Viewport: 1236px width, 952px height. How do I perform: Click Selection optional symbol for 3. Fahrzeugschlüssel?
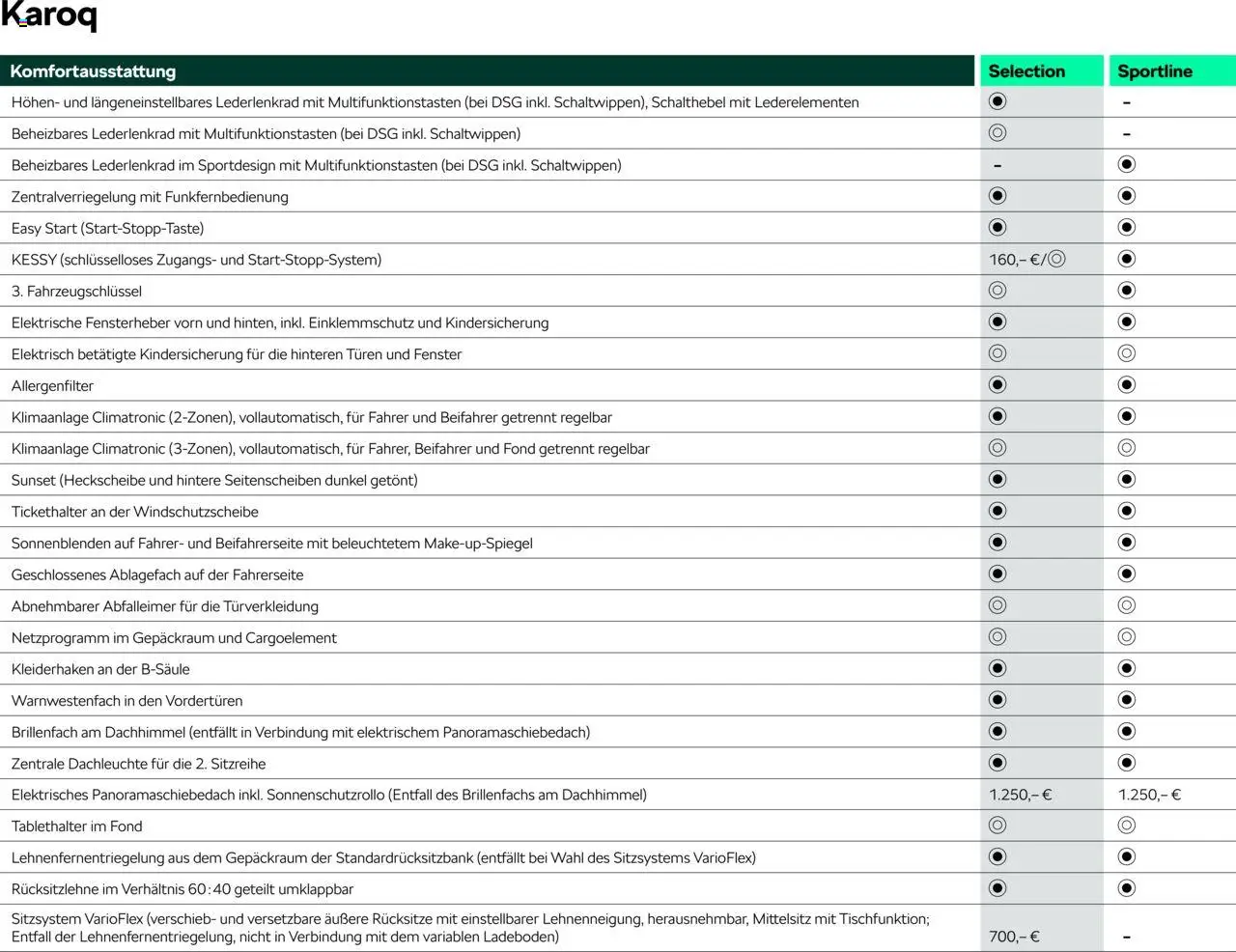(x=997, y=291)
